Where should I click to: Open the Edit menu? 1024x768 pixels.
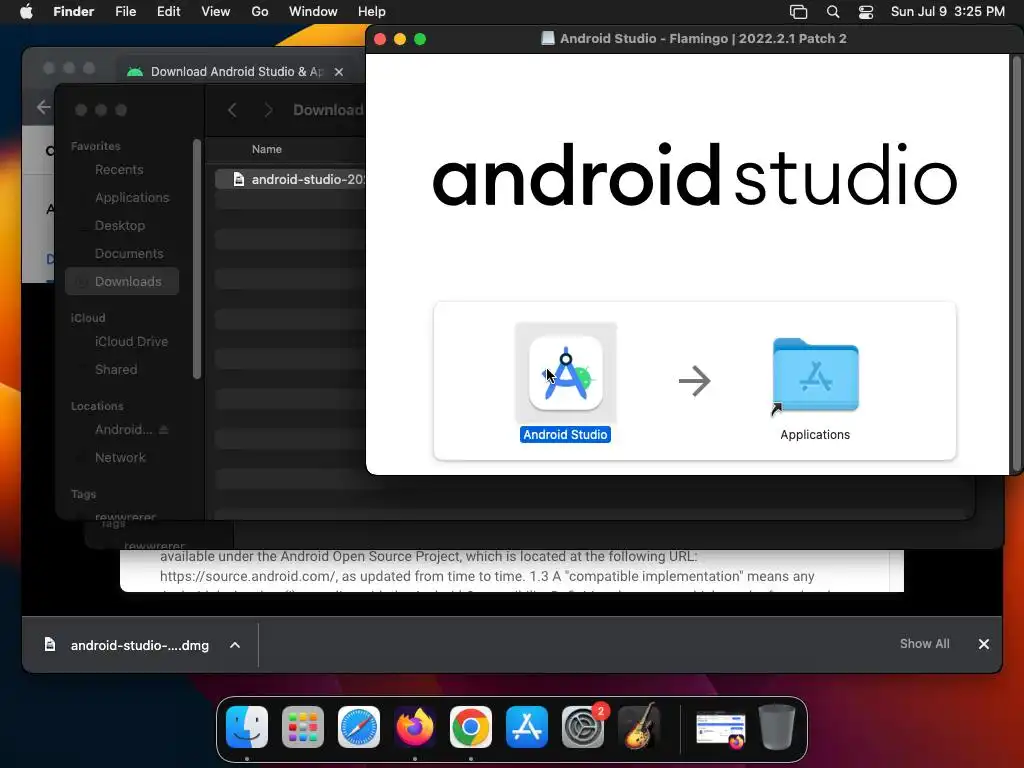(168, 12)
